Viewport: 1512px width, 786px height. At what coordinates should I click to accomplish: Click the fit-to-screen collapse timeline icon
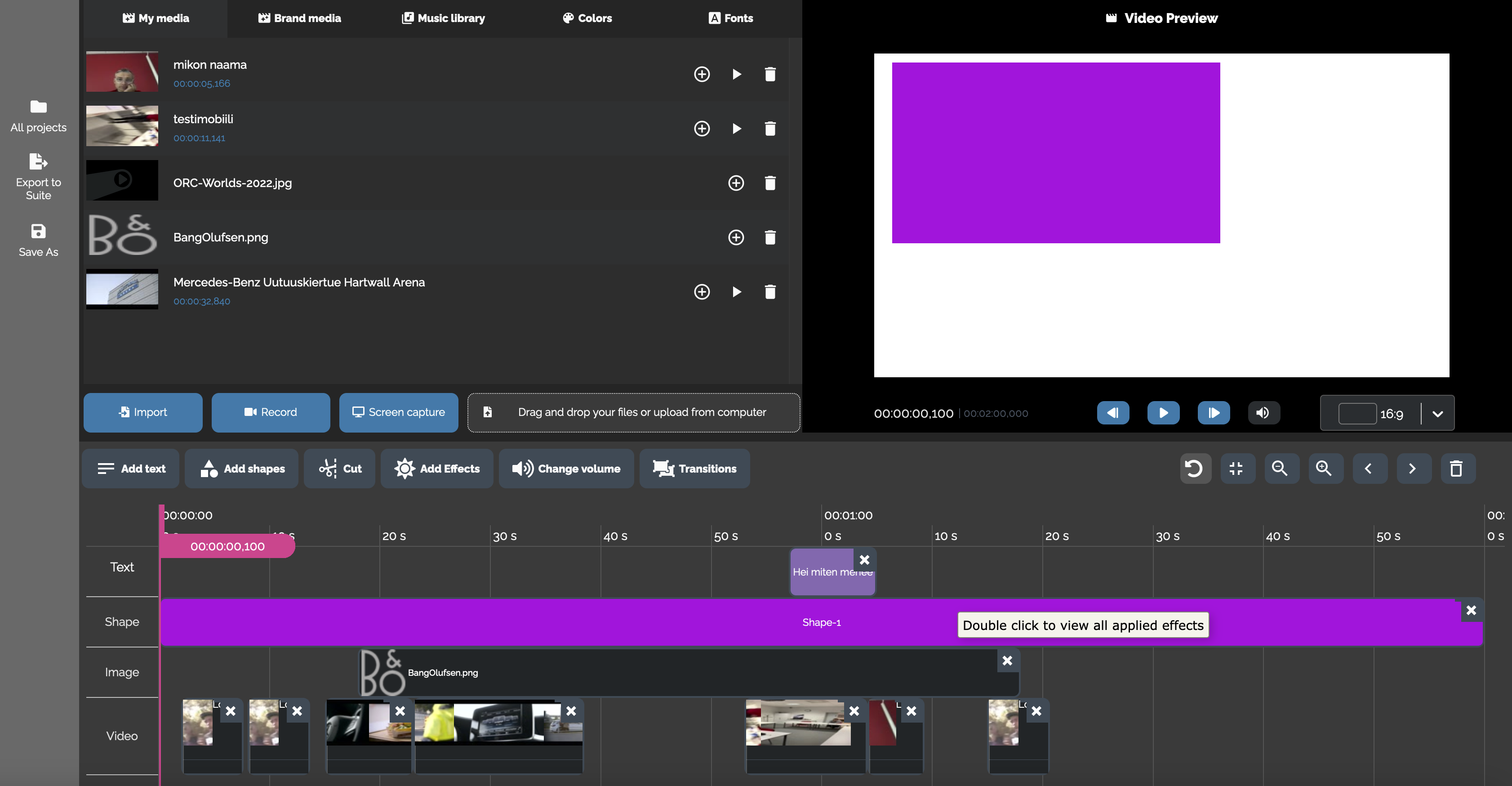pos(1236,469)
